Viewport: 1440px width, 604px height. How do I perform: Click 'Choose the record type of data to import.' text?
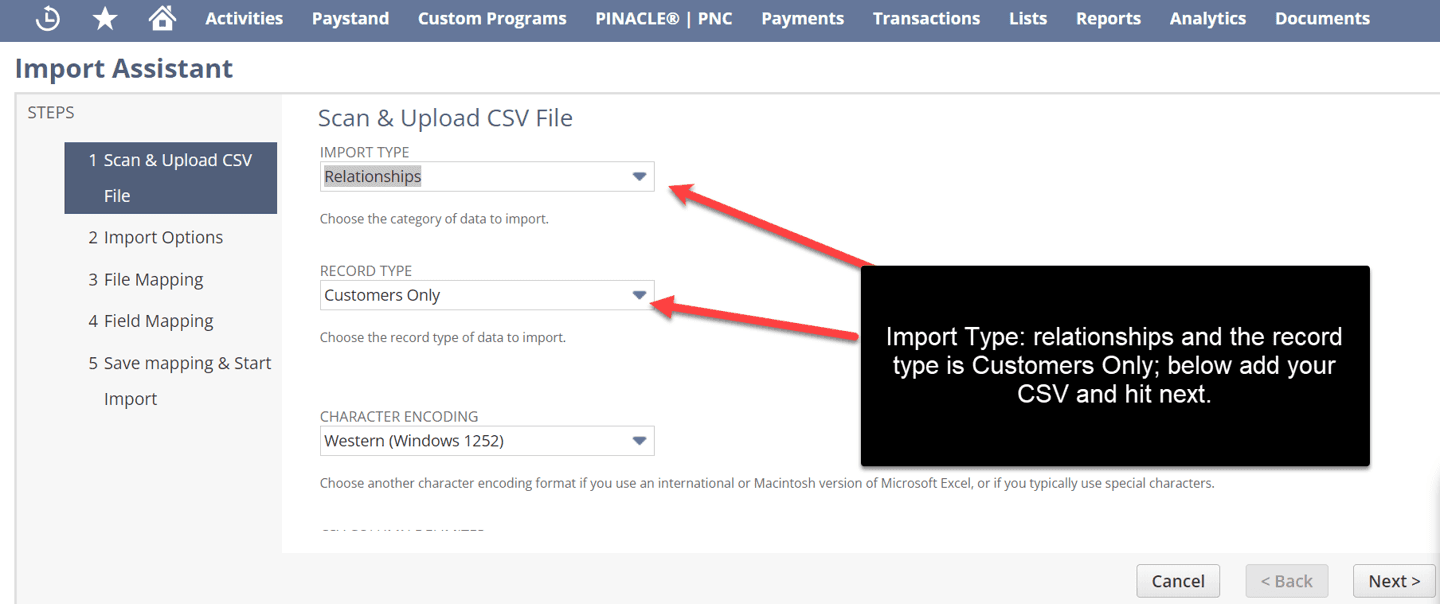pyautogui.click(x=443, y=338)
